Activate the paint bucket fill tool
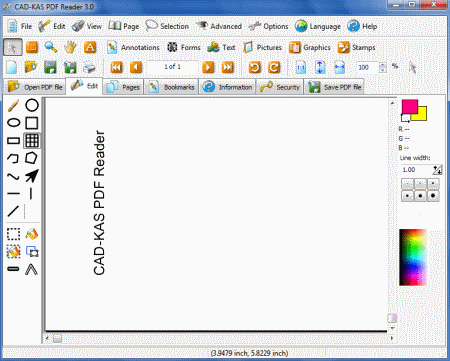The image size is (450, 361). tap(32, 234)
